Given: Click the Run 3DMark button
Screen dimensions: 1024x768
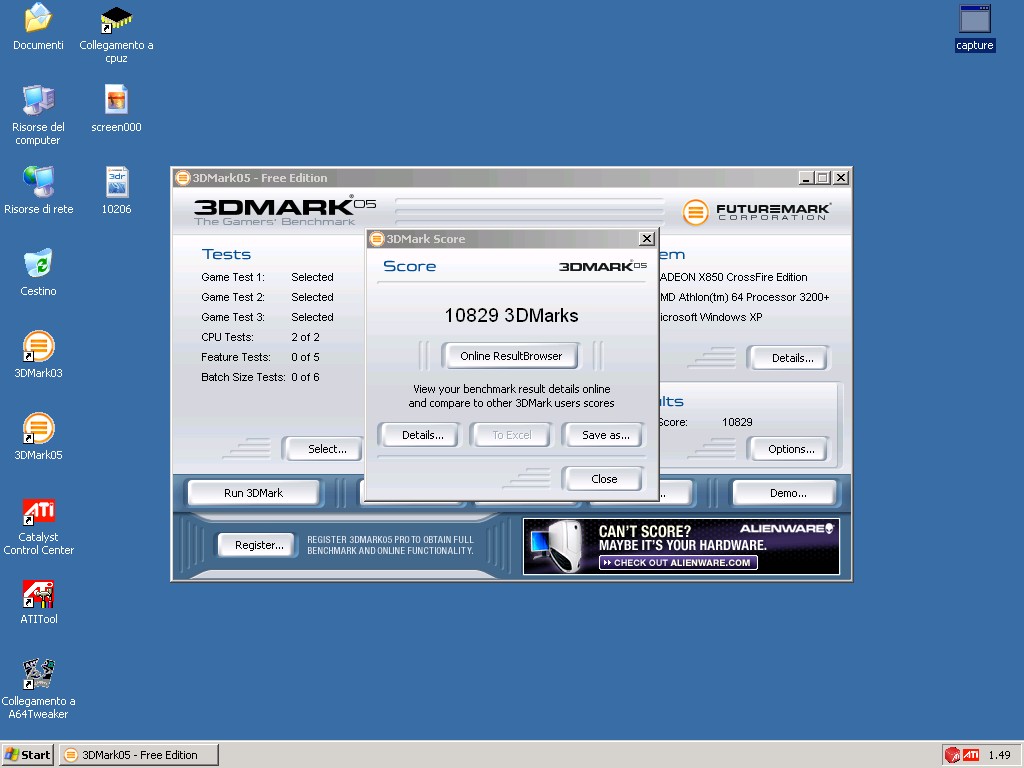Looking at the screenshot, I should point(253,493).
